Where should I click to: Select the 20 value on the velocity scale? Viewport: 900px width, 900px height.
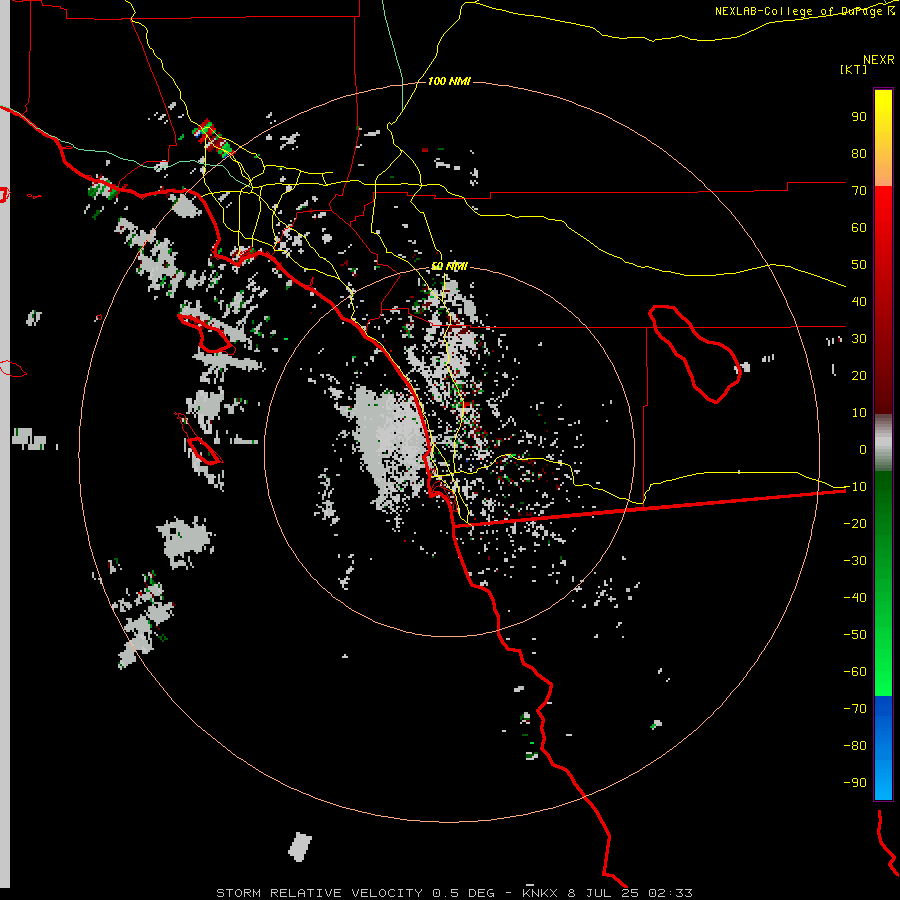(x=859, y=375)
